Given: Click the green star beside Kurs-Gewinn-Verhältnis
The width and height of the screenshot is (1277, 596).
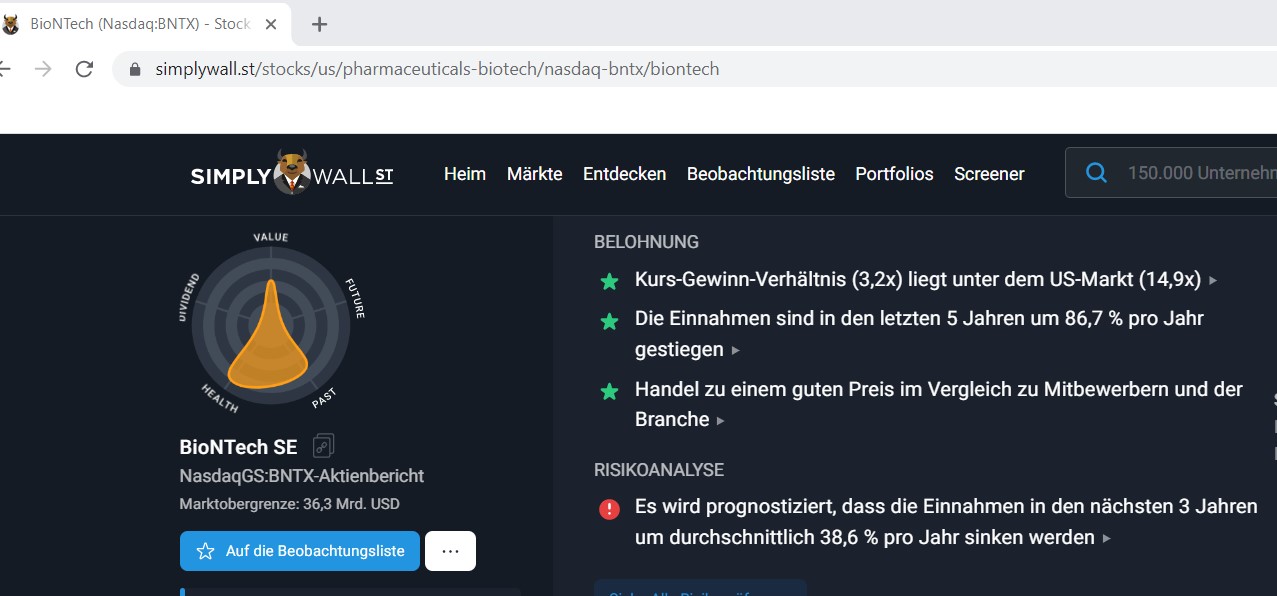Looking at the screenshot, I should (610, 281).
